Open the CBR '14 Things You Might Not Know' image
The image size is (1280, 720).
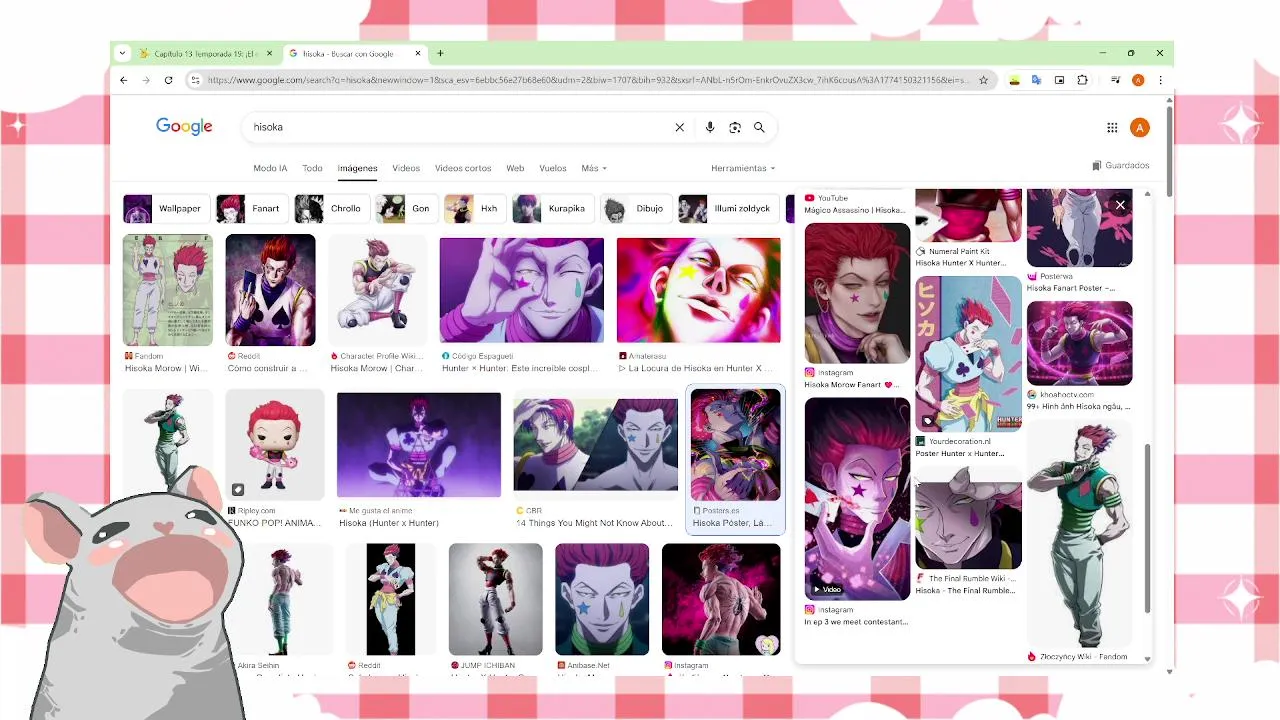596,445
